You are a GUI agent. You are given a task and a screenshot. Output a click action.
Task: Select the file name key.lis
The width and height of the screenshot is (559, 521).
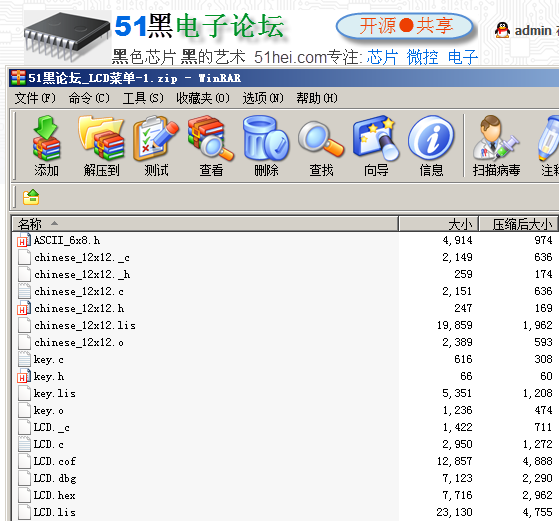click(55, 393)
